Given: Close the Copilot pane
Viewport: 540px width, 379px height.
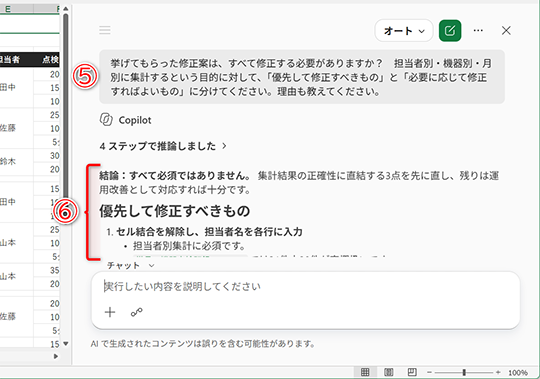Looking at the screenshot, I should [506, 31].
